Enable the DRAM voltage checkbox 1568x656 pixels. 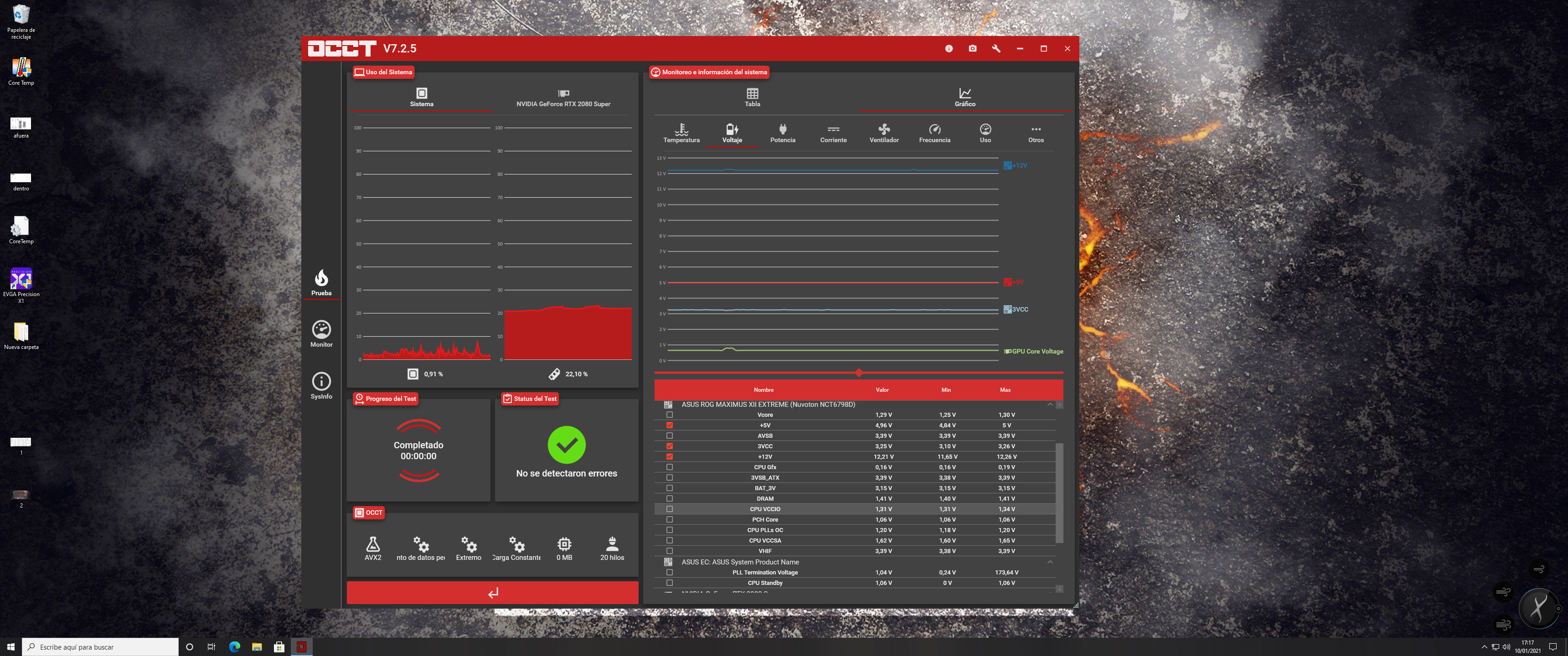point(670,498)
